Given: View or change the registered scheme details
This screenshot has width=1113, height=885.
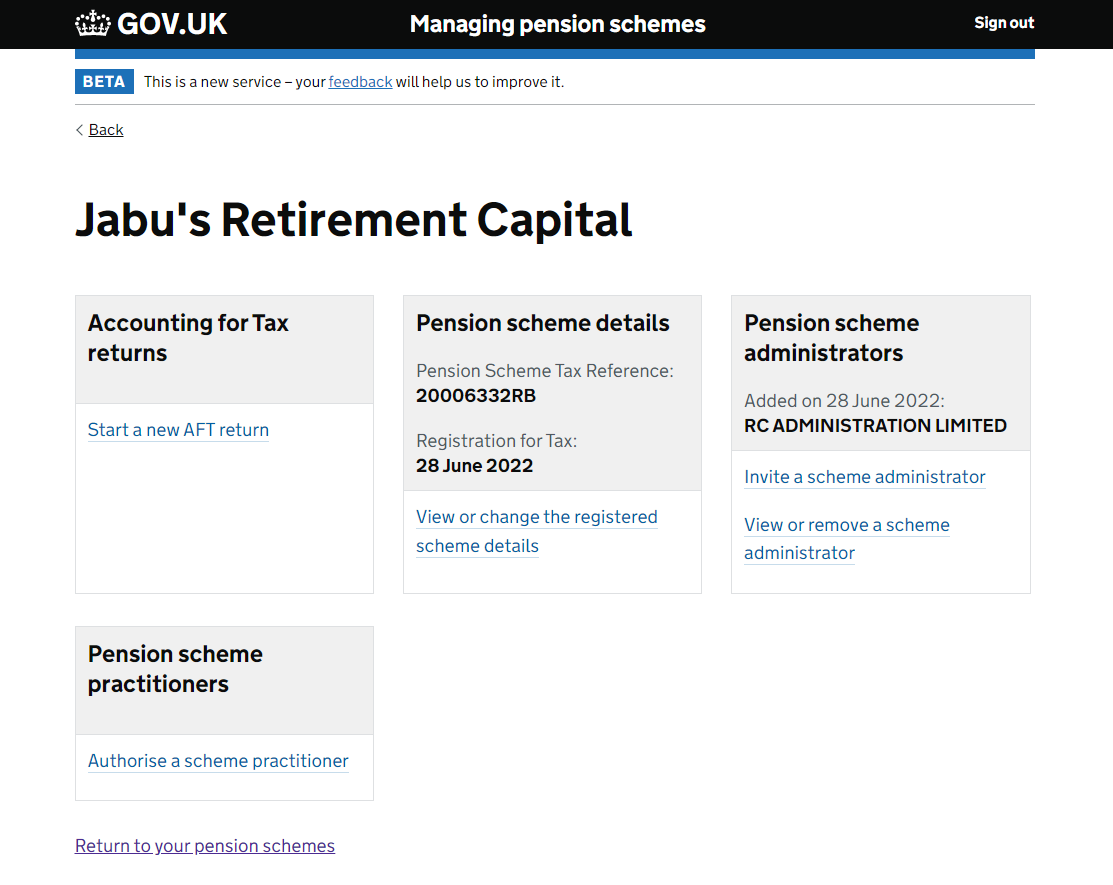Looking at the screenshot, I should pos(537,532).
